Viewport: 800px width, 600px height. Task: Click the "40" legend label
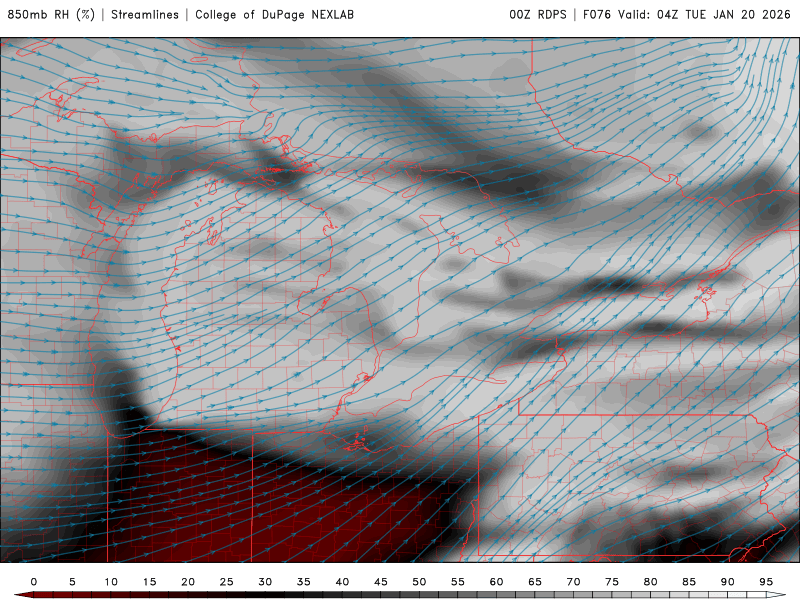[342, 582]
